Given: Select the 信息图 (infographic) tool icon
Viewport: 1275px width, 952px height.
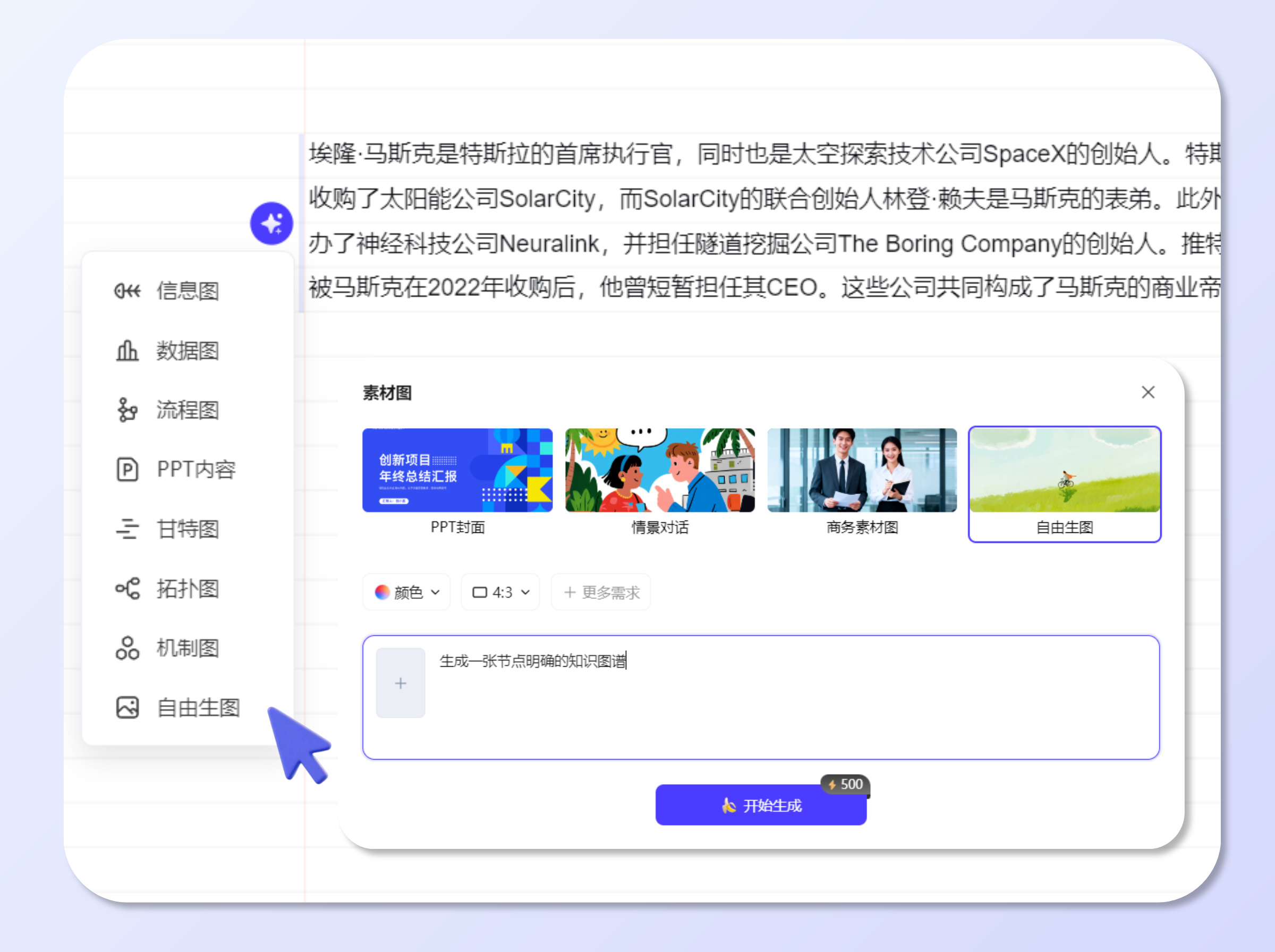Looking at the screenshot, I should point(127,291).
